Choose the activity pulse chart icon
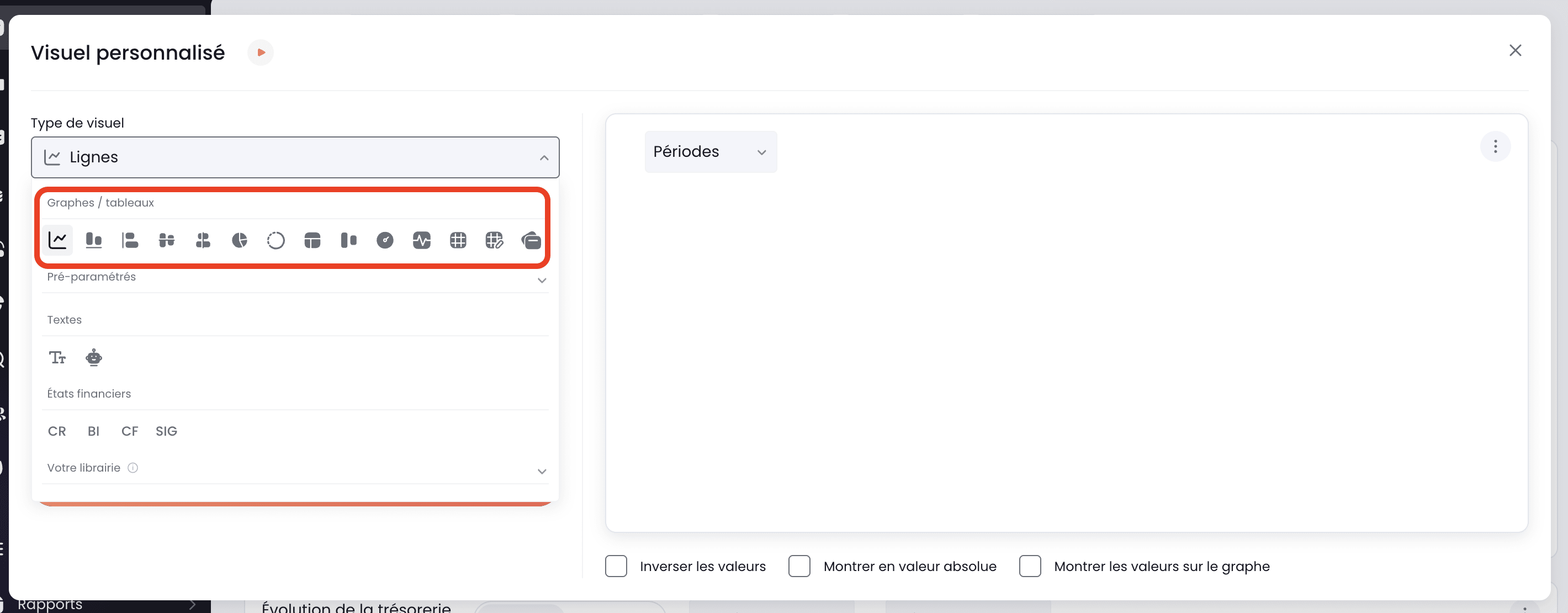This screenshot has height=613, width=1568. (x=422, y=240)
